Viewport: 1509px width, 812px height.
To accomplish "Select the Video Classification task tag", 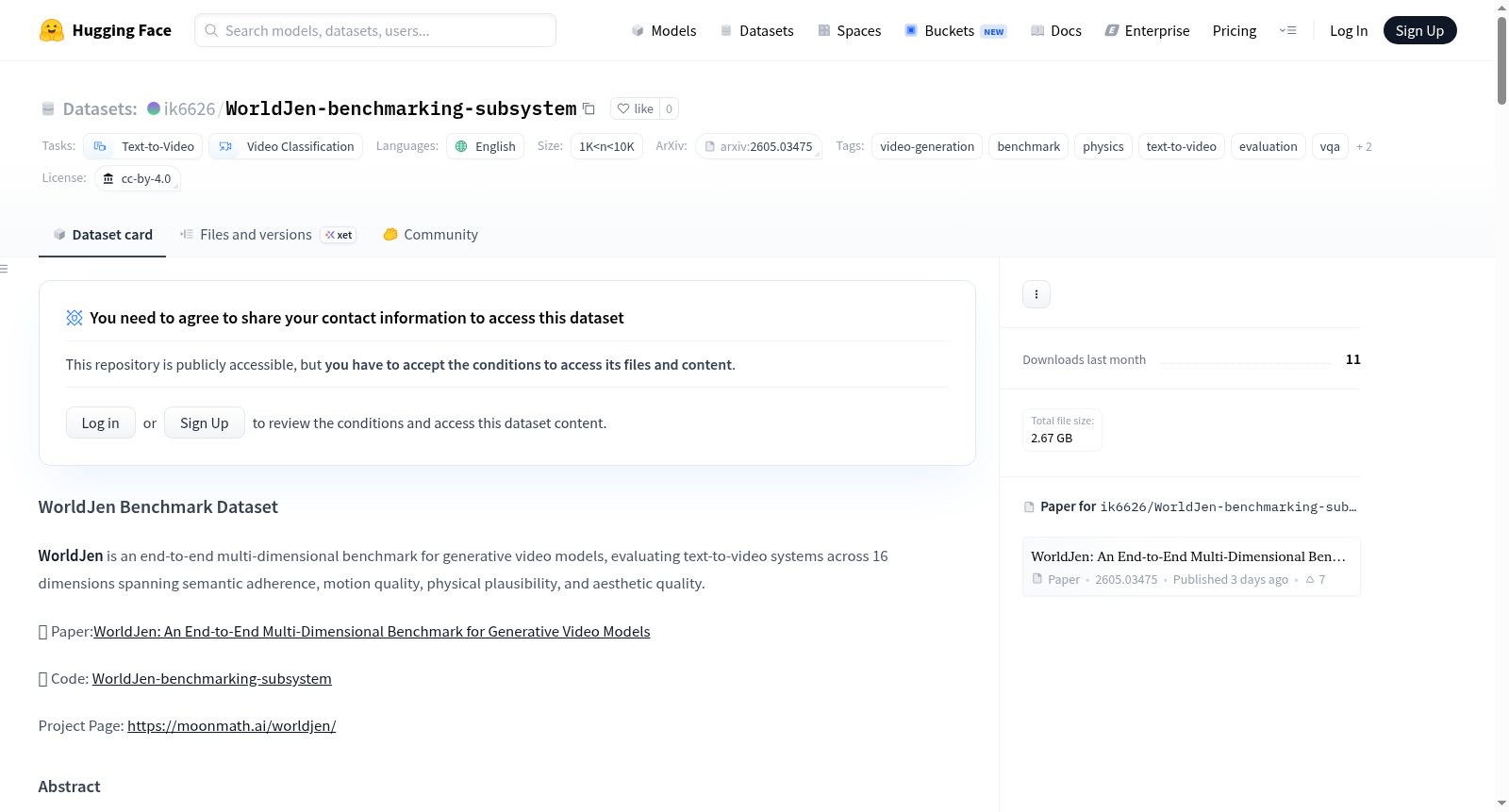I will pos(286,146).
